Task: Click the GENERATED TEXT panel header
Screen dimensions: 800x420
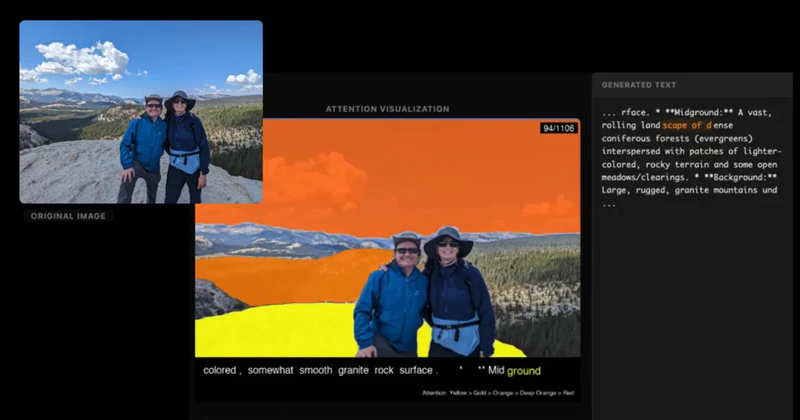Action: (x=639, y=85)
